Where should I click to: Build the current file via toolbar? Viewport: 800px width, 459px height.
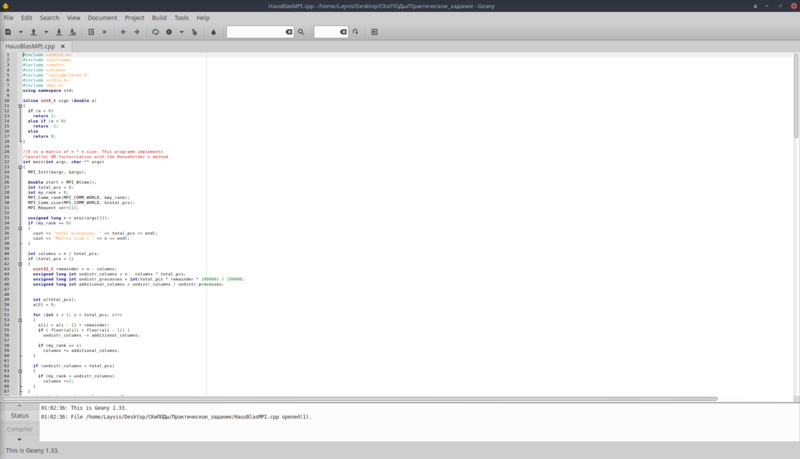[x=169, y=32]
